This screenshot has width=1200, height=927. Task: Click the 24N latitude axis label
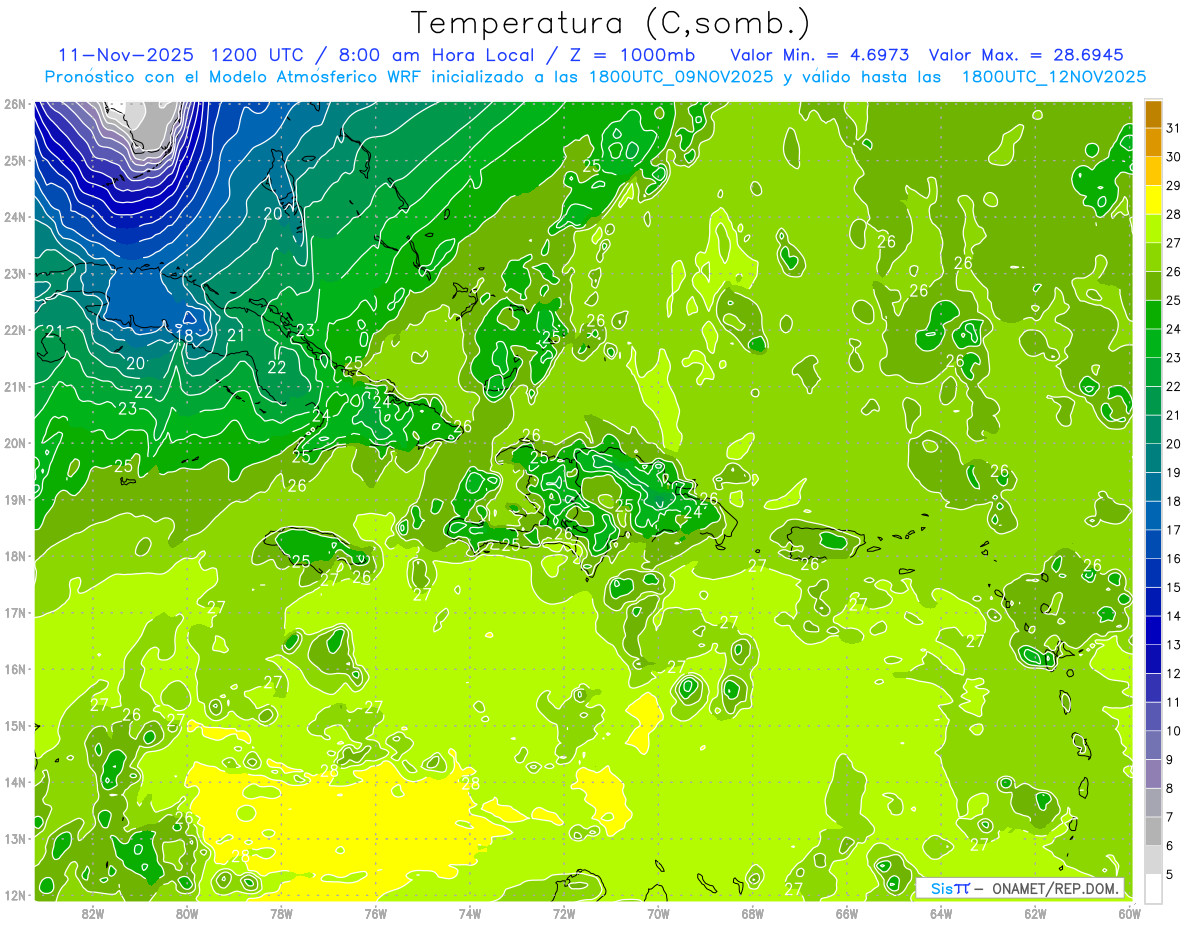(x=15, y=217)
